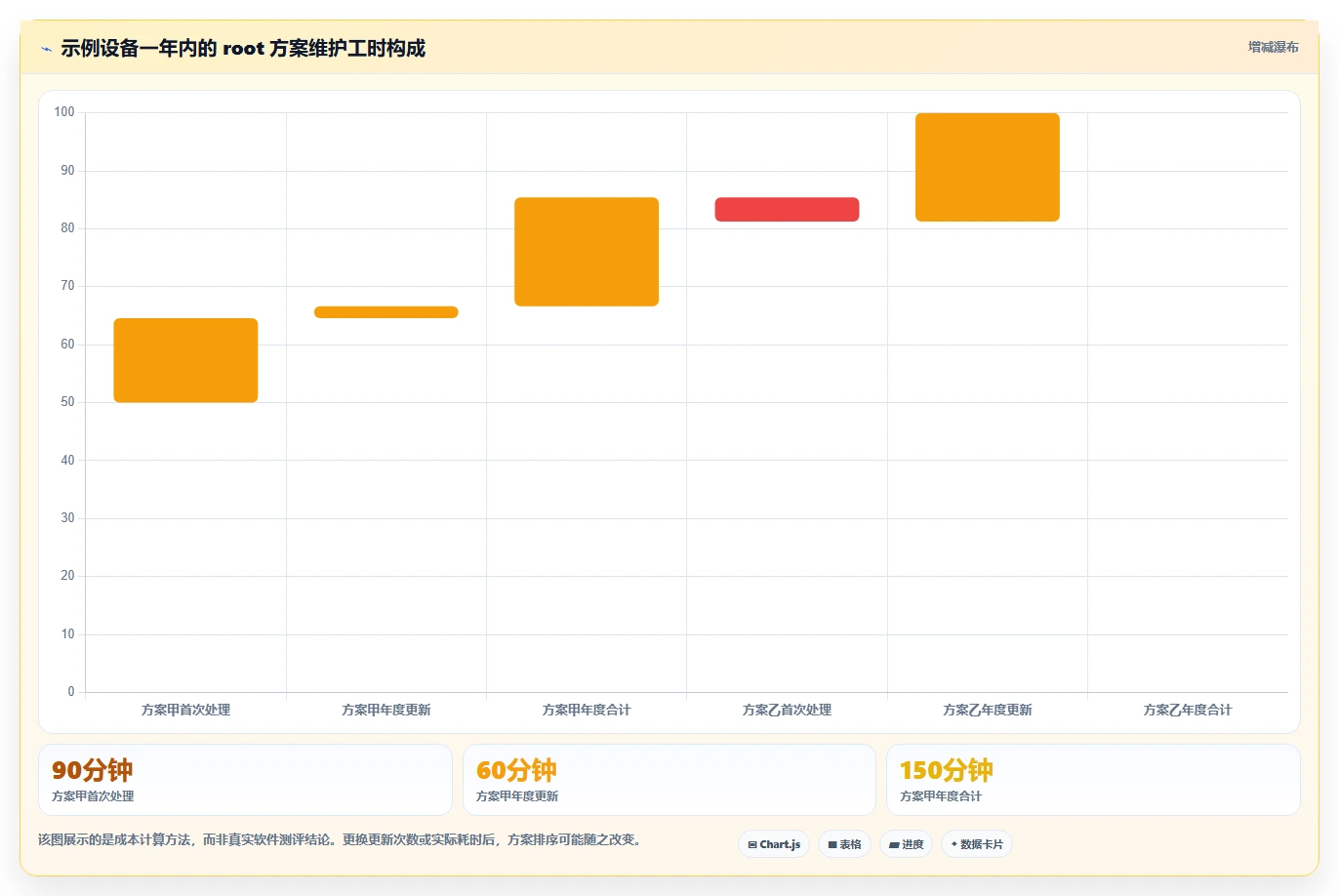The image size is (1339, 896).
Task: Click the thin orange 方案甲年度更新 bar
Action: click(386, 312)
